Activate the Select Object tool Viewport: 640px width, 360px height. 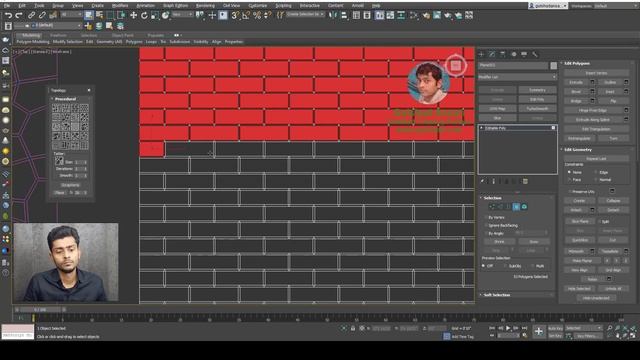pyautogui.click(x=89, y=16)
